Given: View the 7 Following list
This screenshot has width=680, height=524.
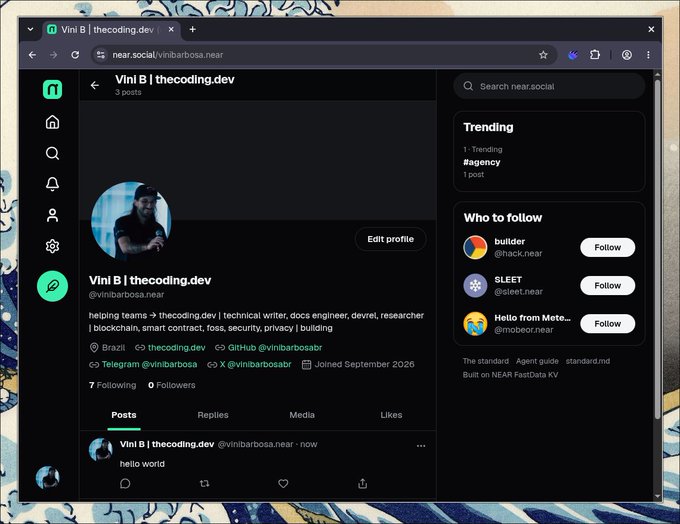Looking at the screenshot, I should tap(112, 385).
